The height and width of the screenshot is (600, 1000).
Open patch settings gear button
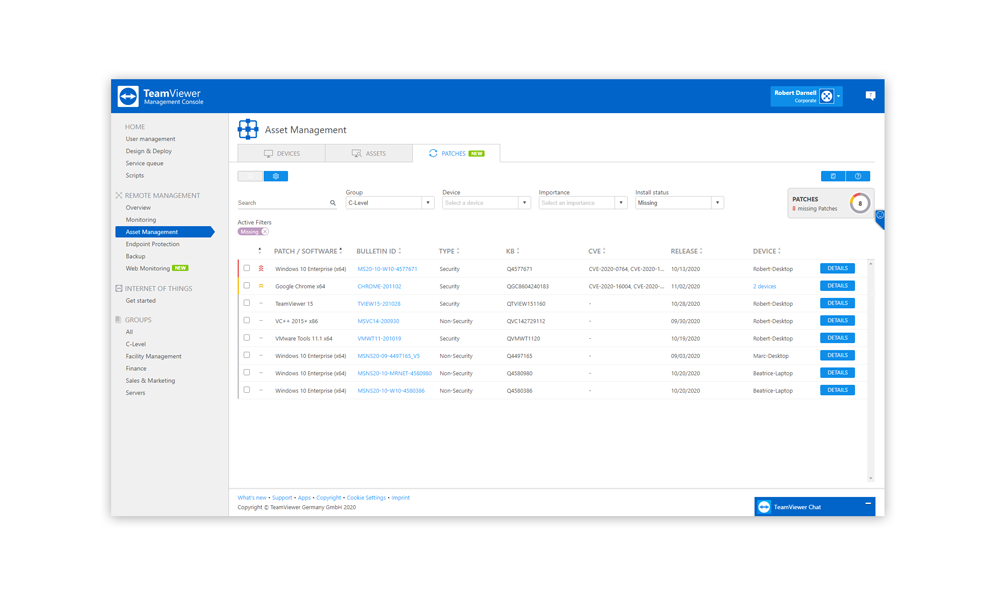point(276,176)
